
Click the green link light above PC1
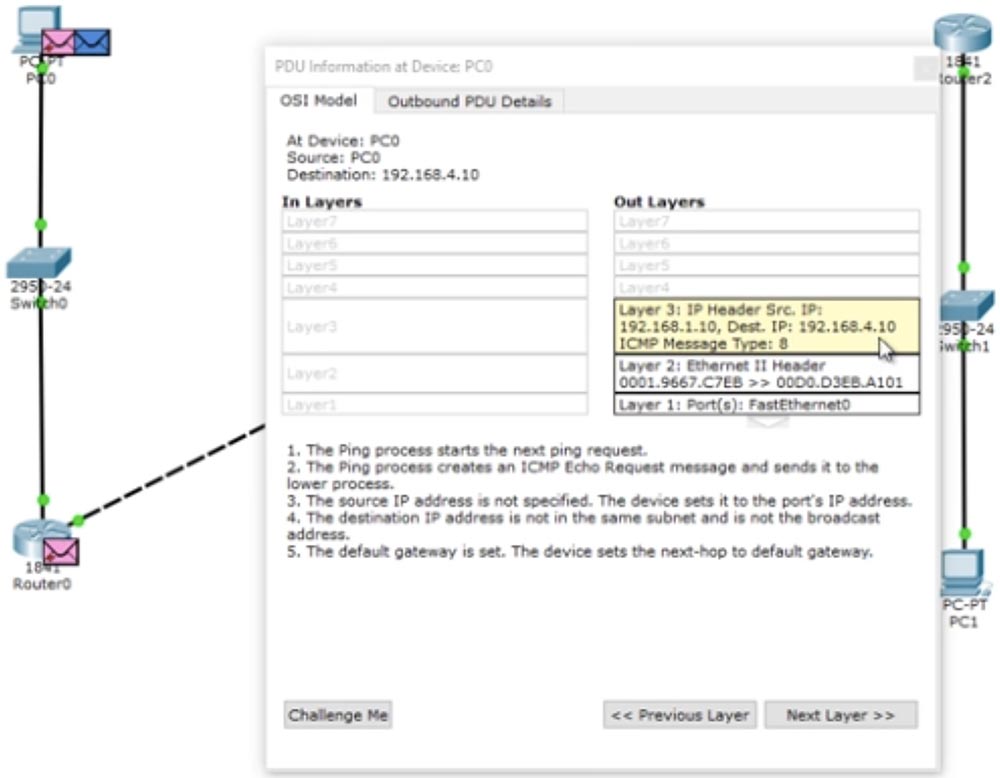click(x=965, y=533)
